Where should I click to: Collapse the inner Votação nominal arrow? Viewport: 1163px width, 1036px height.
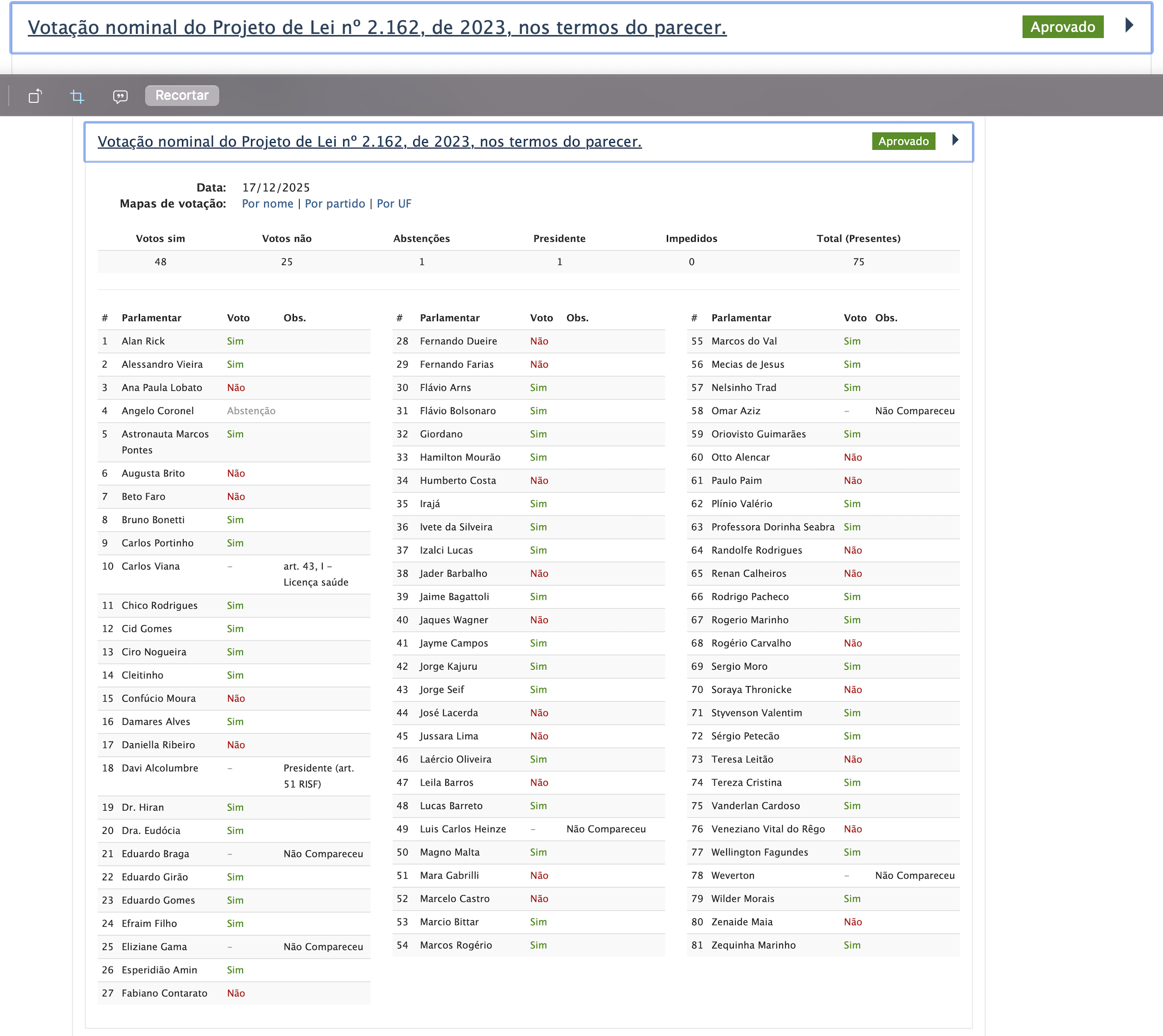[x=955, y=140]
